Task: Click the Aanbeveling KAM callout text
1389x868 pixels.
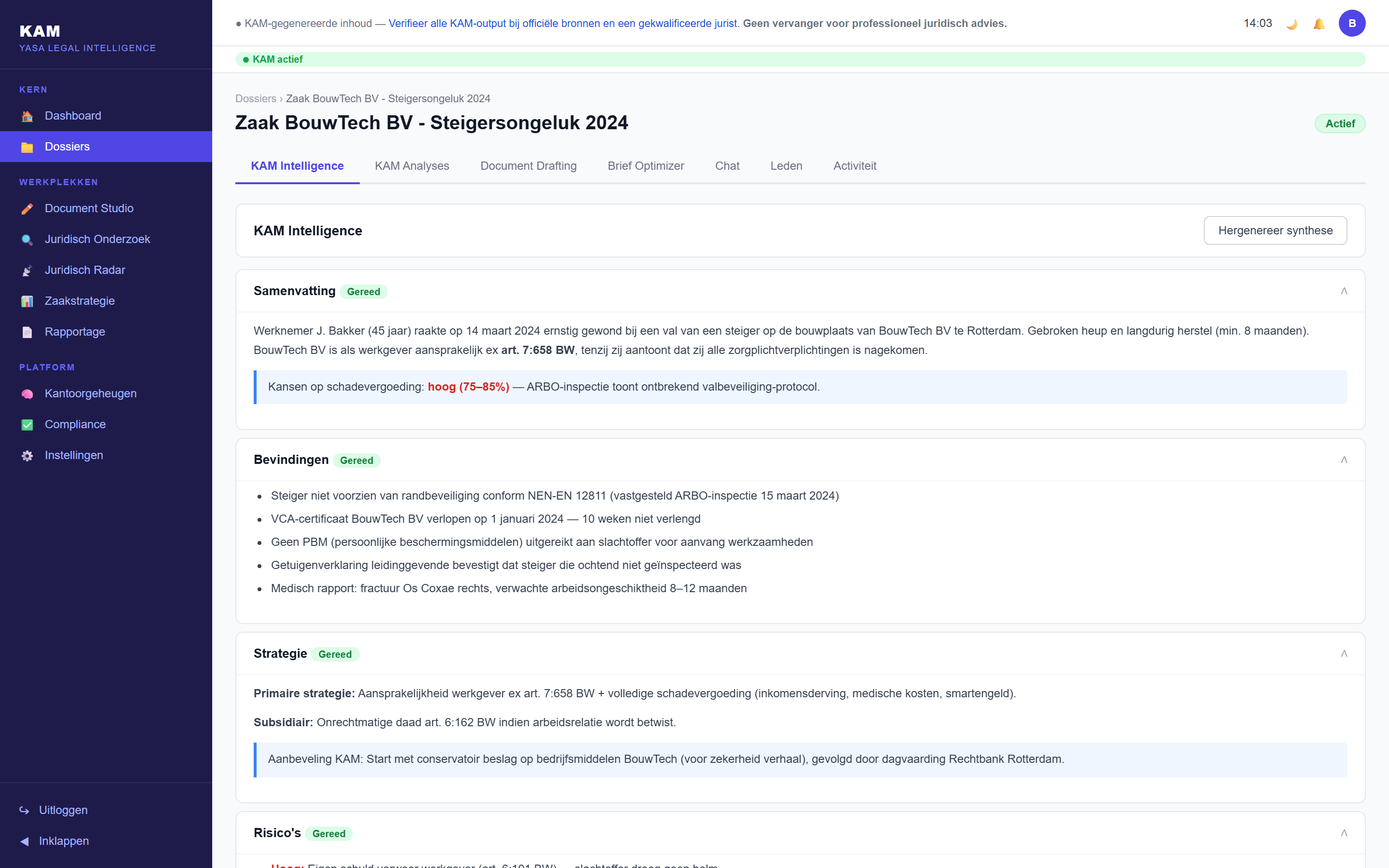Action: [x=666, y=759]
